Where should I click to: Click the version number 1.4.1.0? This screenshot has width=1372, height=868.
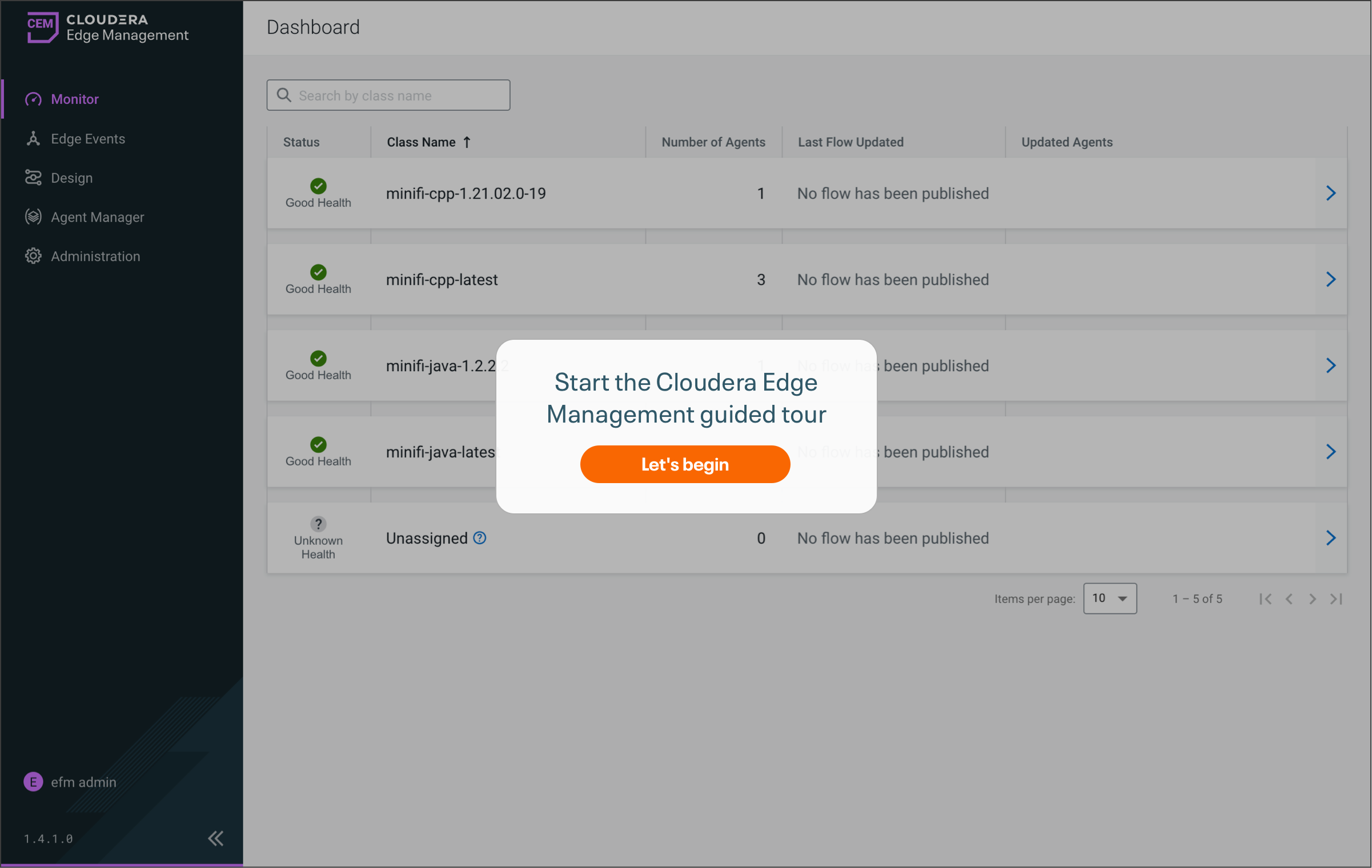pos(48,839)
